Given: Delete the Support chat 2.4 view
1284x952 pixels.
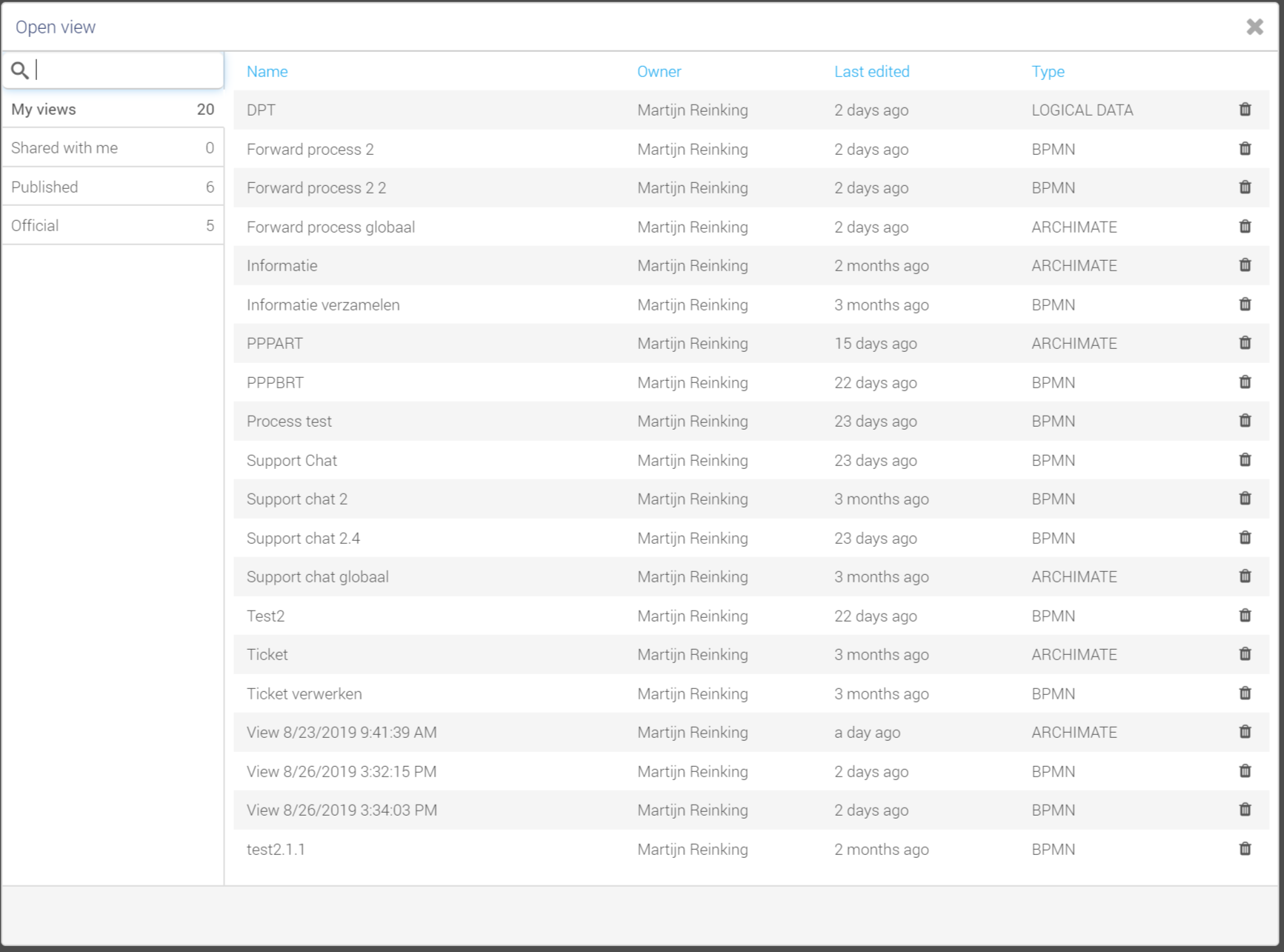Looking at the screenshot, I should (x=1245, y=538).
